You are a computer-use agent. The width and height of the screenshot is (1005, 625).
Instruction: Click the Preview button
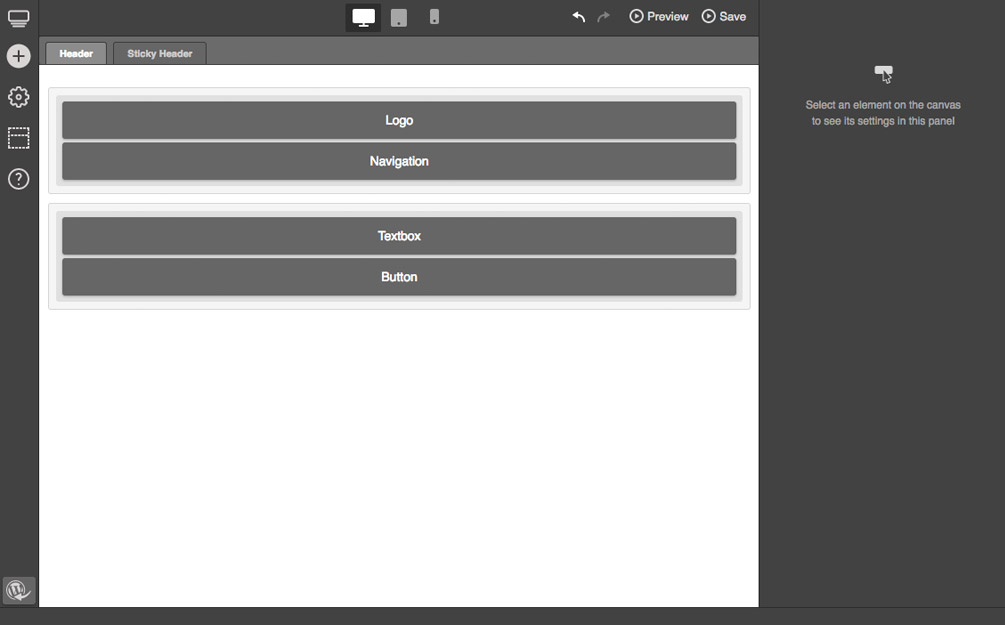point(659,17)
